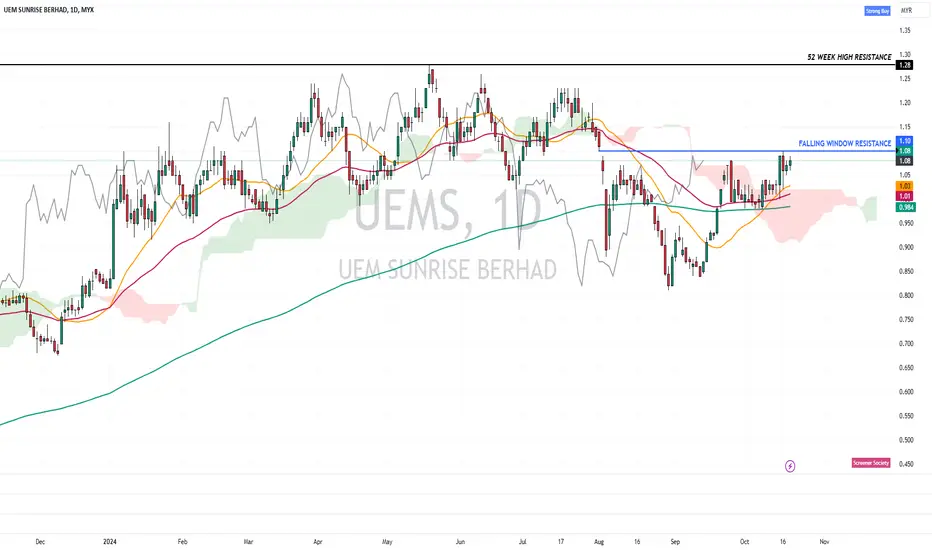Click the Aug label on time axis

click(x=599, y=542)
